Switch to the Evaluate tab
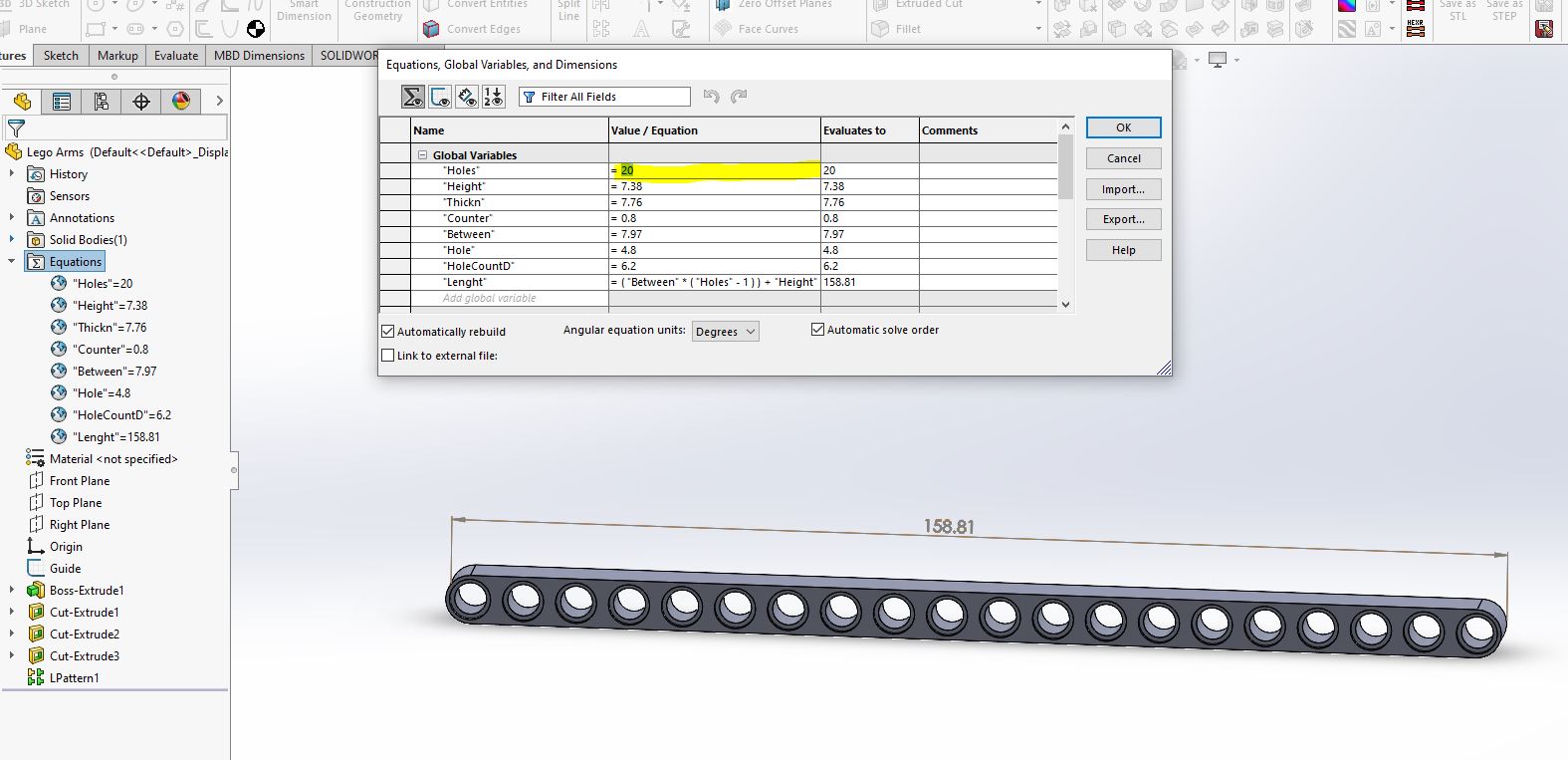This screenshot has height=760, width=1568. [x=176, y=56]
